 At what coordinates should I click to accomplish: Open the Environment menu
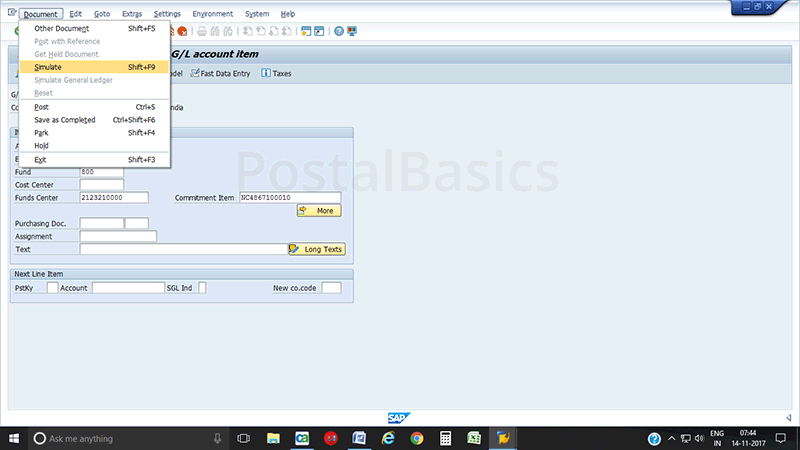[x=212, y=14]
